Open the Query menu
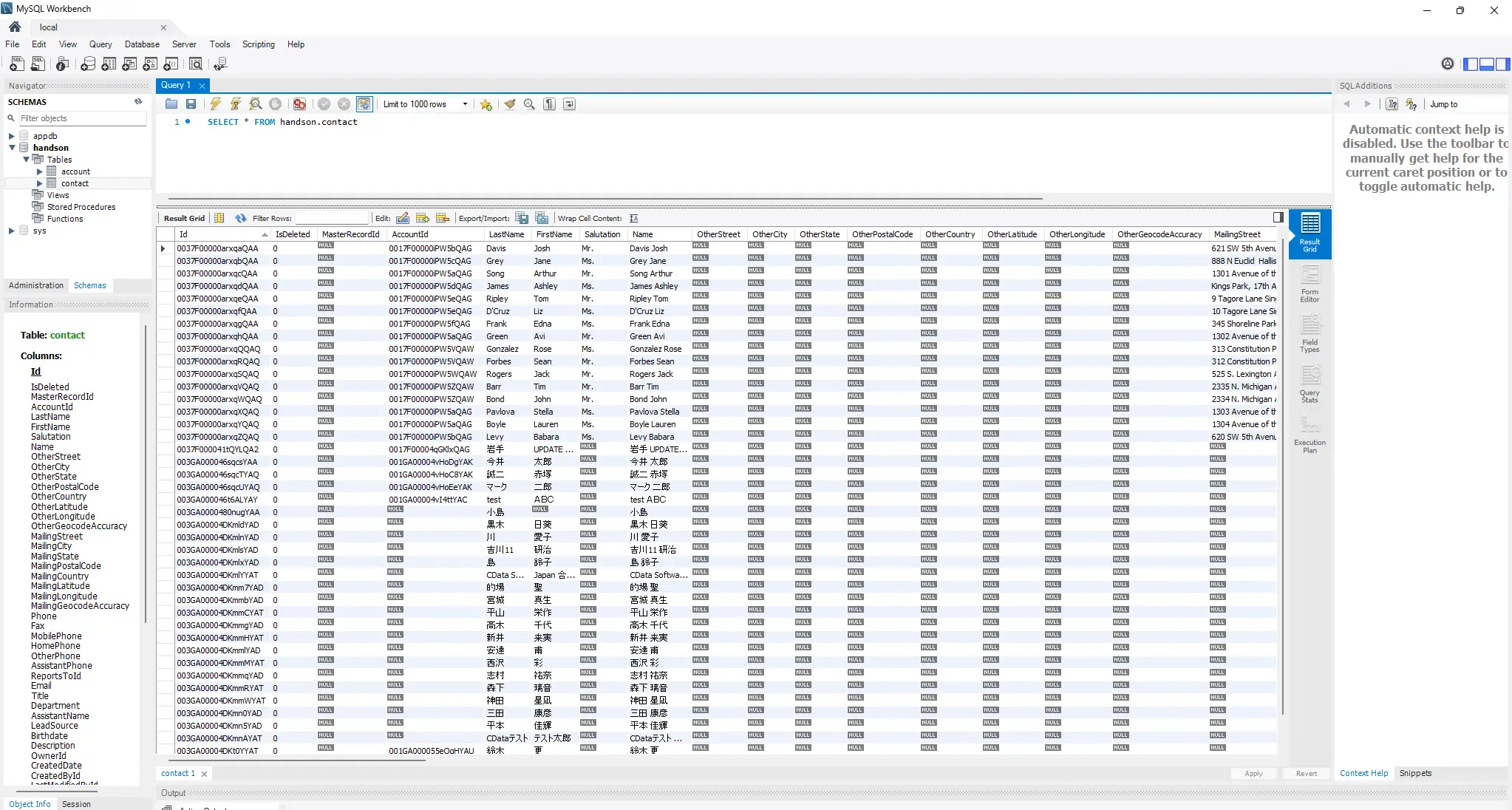Image resolution: width=1512 pixels, height=810 pixels. click(x=101, y=44)
